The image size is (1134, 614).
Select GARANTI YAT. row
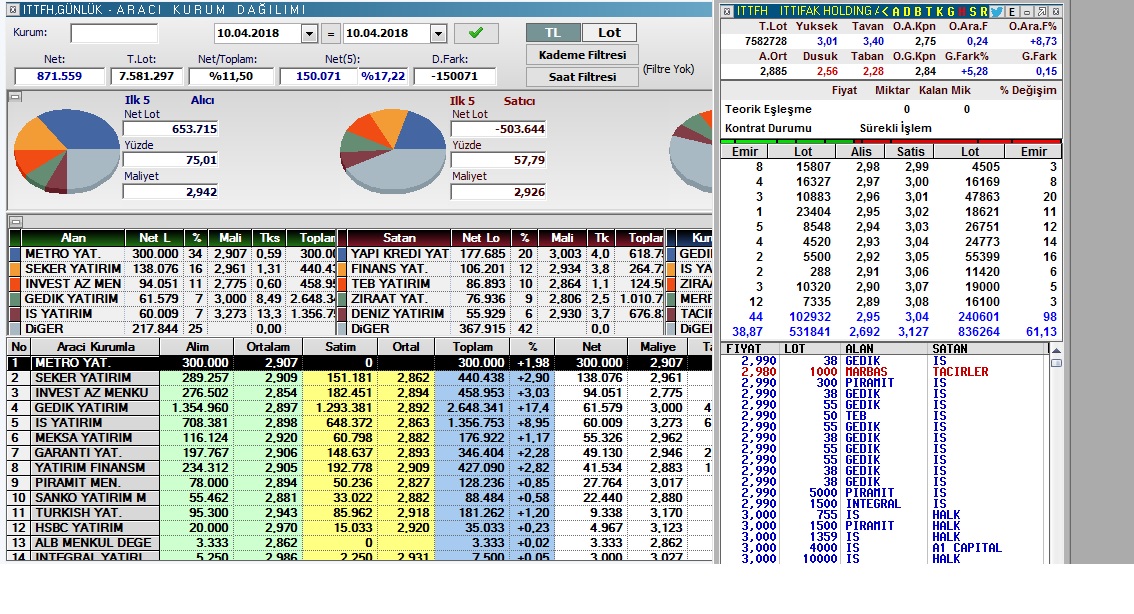[x=359, y=453]
